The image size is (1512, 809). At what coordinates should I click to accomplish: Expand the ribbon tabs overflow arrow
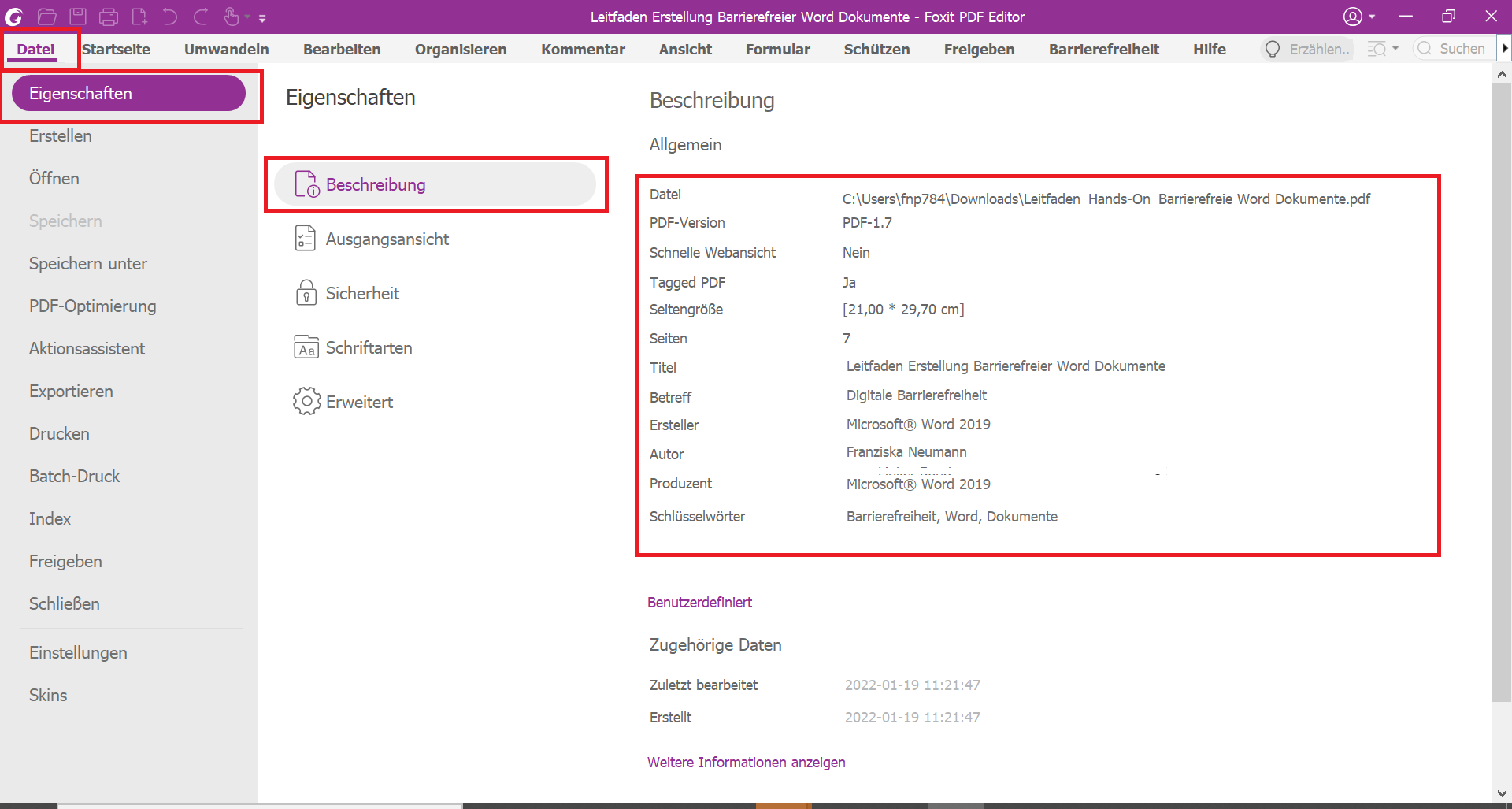1504,49
